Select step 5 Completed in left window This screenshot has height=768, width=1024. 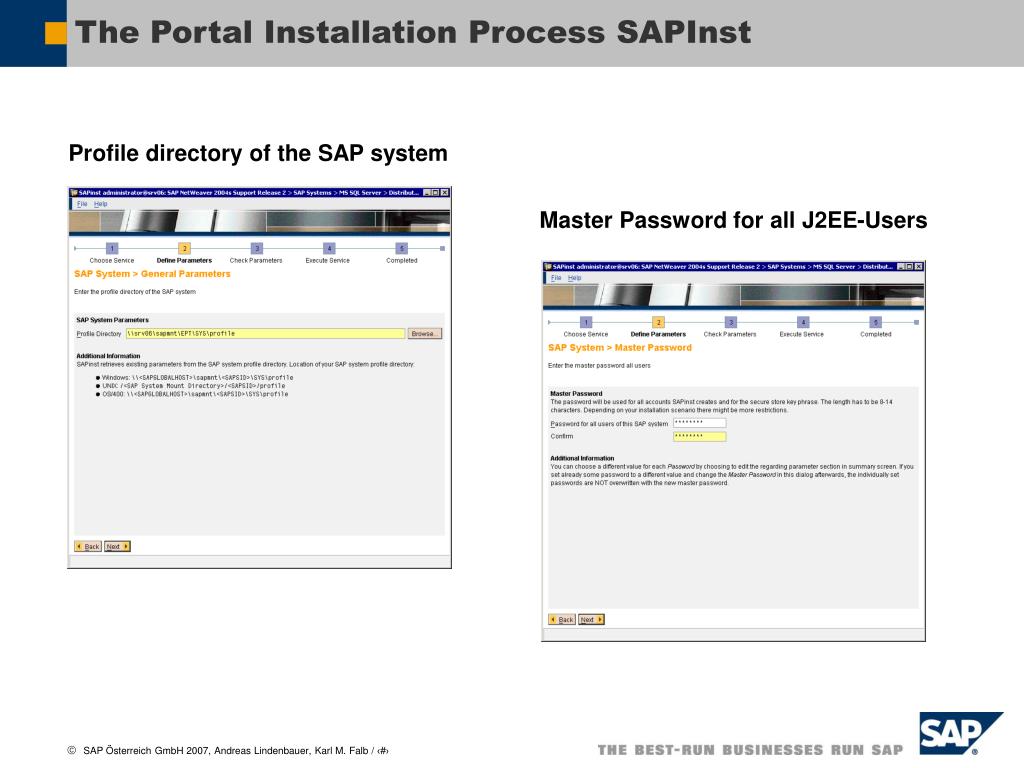(402, 248)
